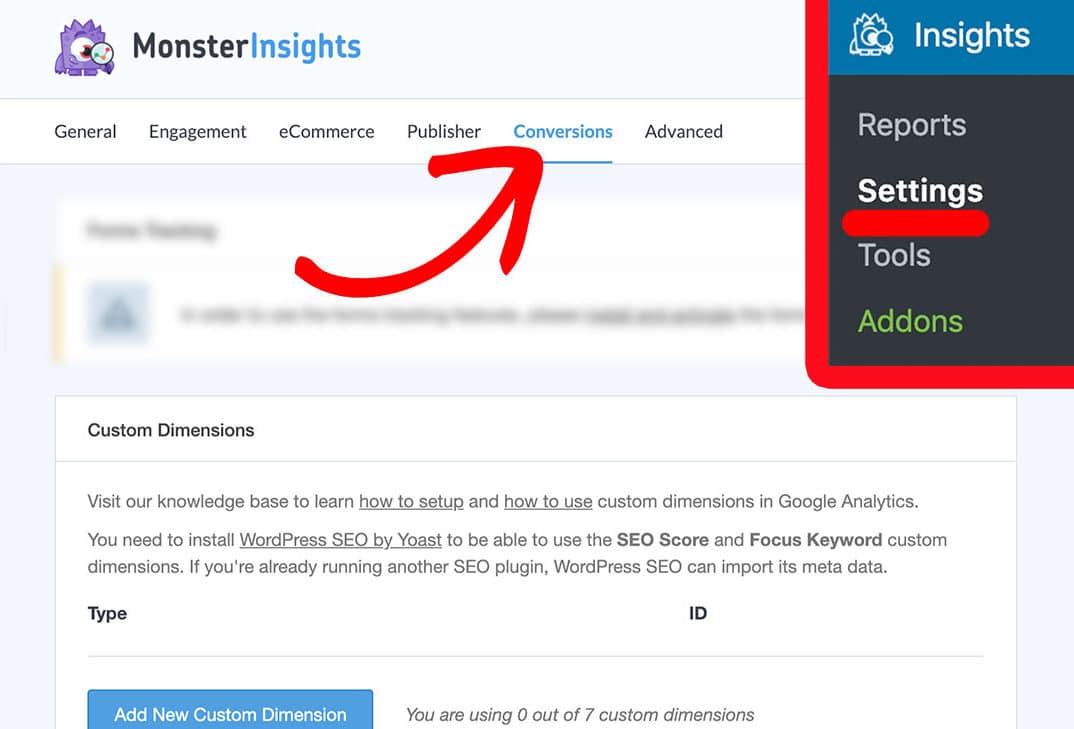Image resolution: width=1074 pixels, height=729 pixels.
Task: Click the Insights sidebar monster icon
Action: pos(871,35)
